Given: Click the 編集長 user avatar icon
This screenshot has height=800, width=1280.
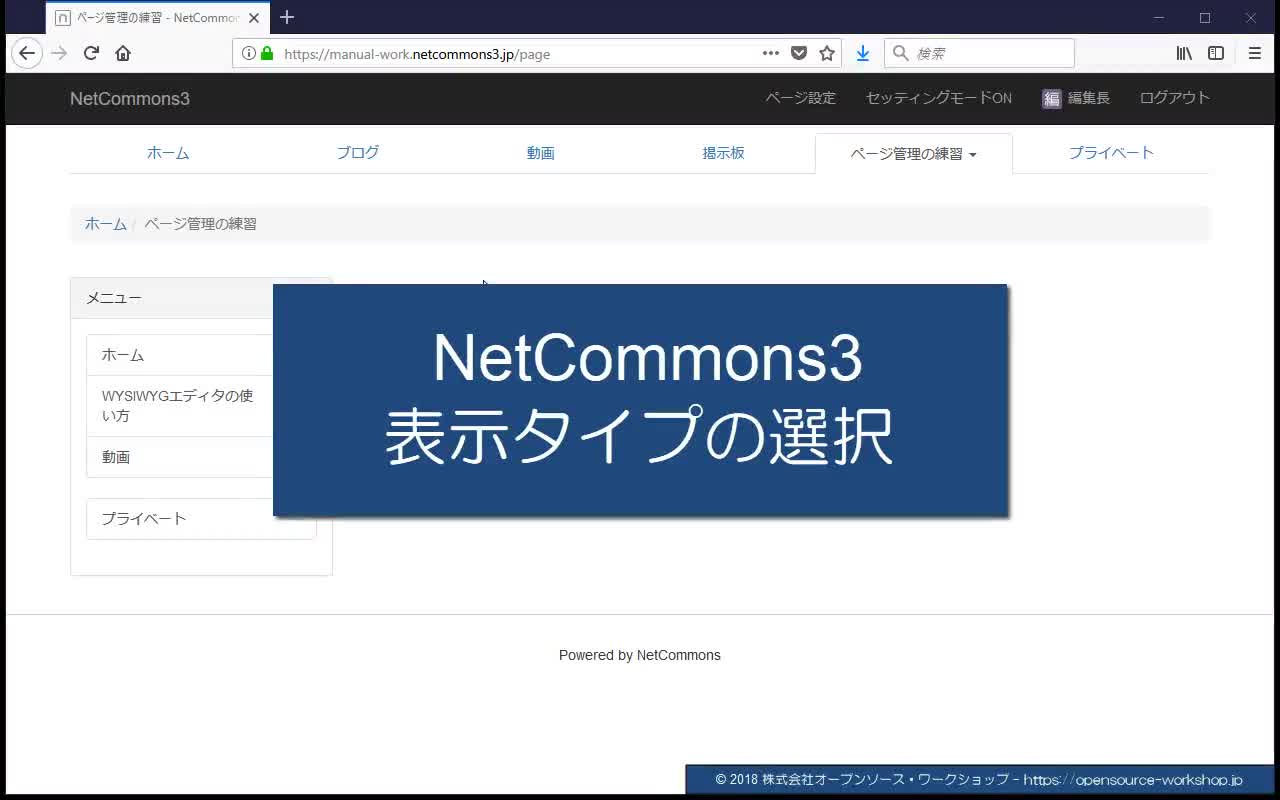Looking at the screenshot, I should tap(1051, 98).
